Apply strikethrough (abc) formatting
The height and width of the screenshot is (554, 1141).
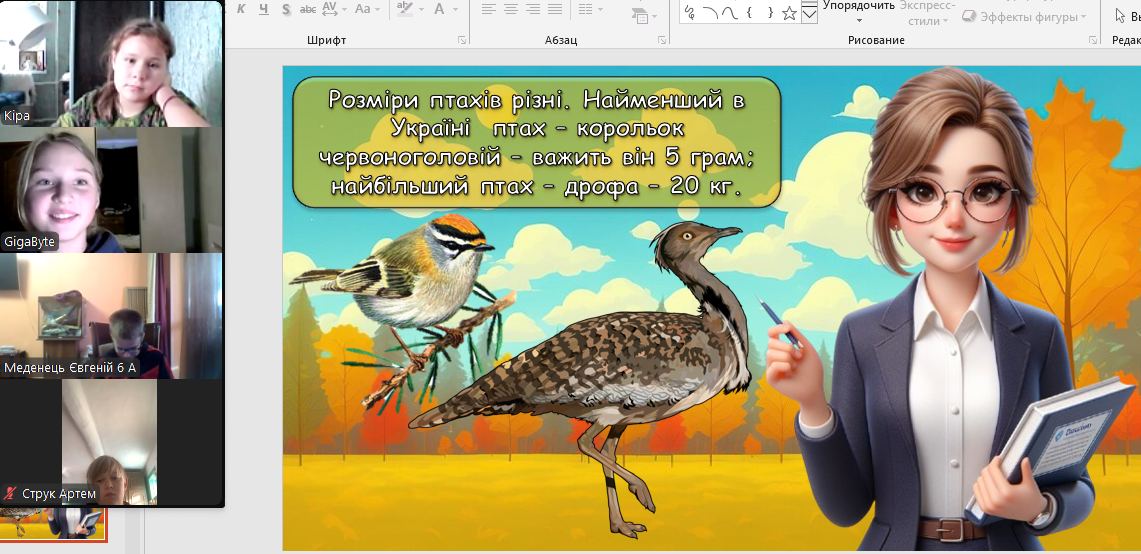click(309, 9)
